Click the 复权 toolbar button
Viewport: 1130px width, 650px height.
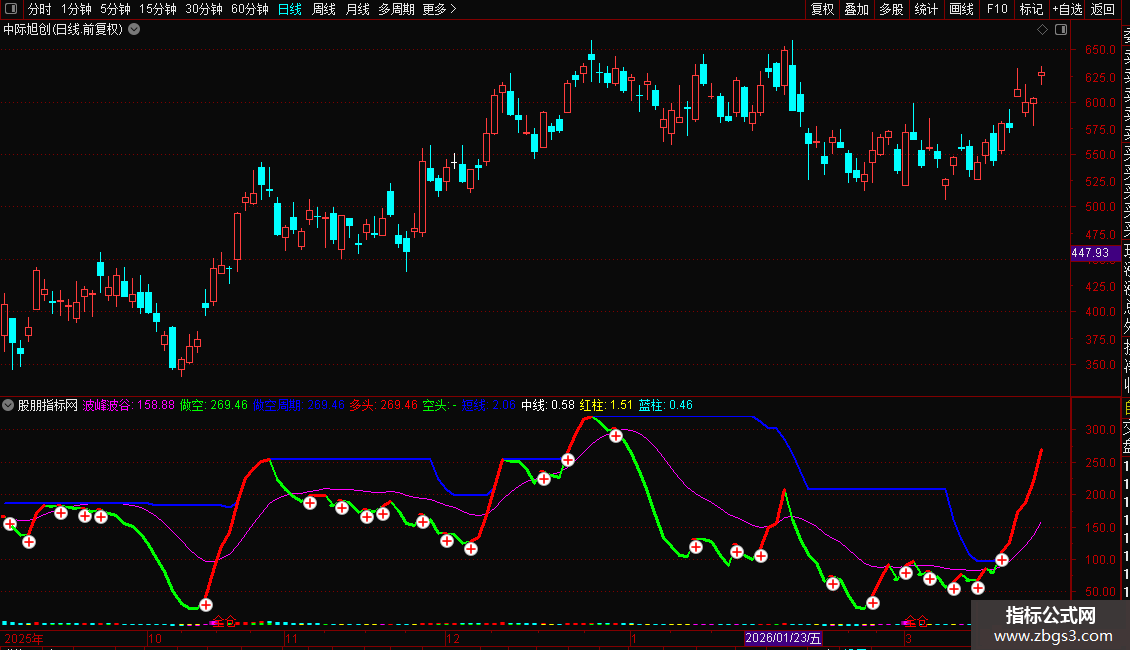[x=822, y=9]
